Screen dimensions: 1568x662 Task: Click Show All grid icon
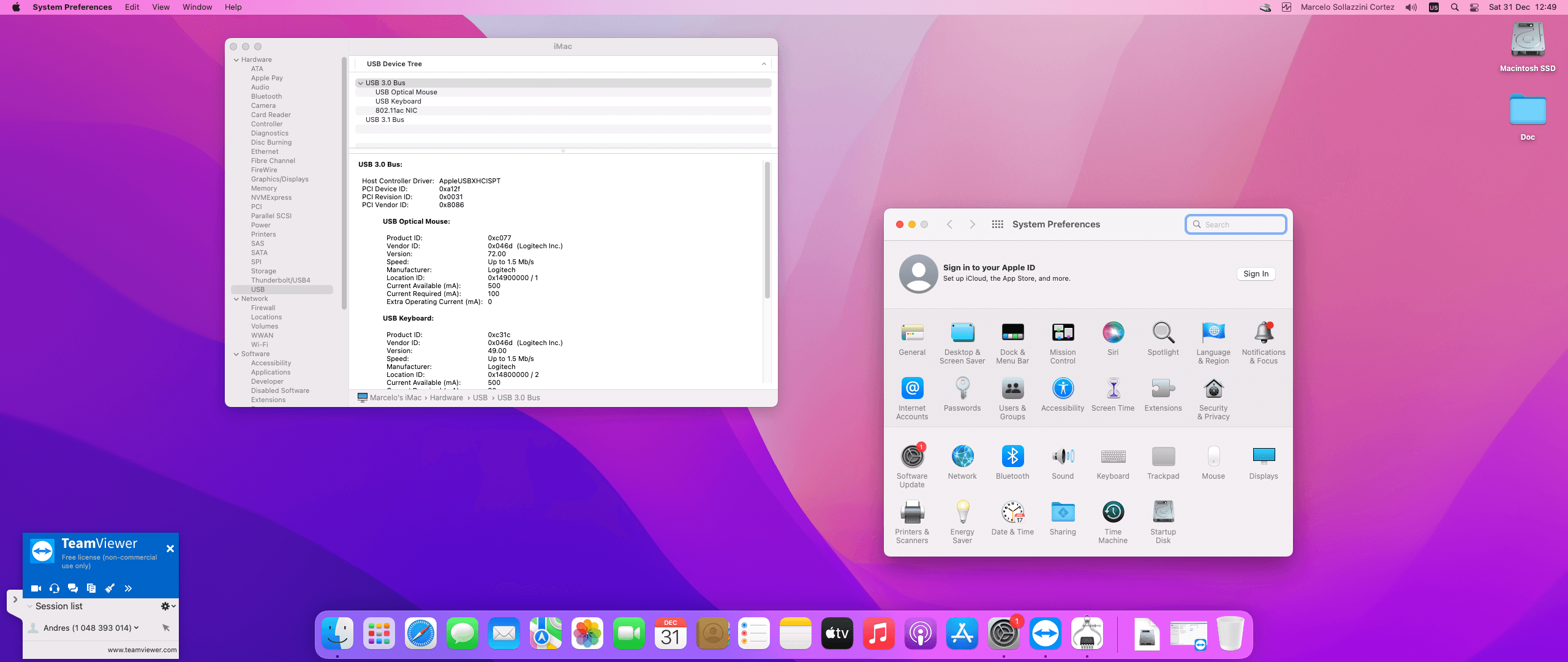[997, 224]
